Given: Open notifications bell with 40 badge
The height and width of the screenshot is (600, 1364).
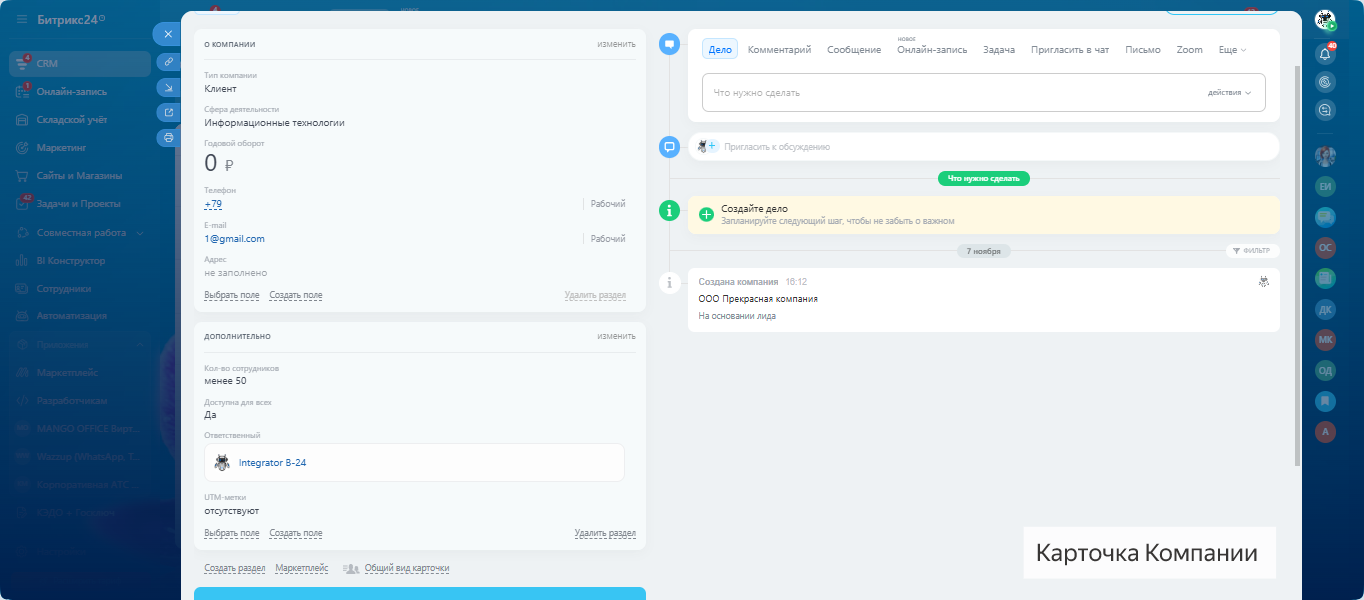Looking at the screenshot, I should click(1325, 54).
